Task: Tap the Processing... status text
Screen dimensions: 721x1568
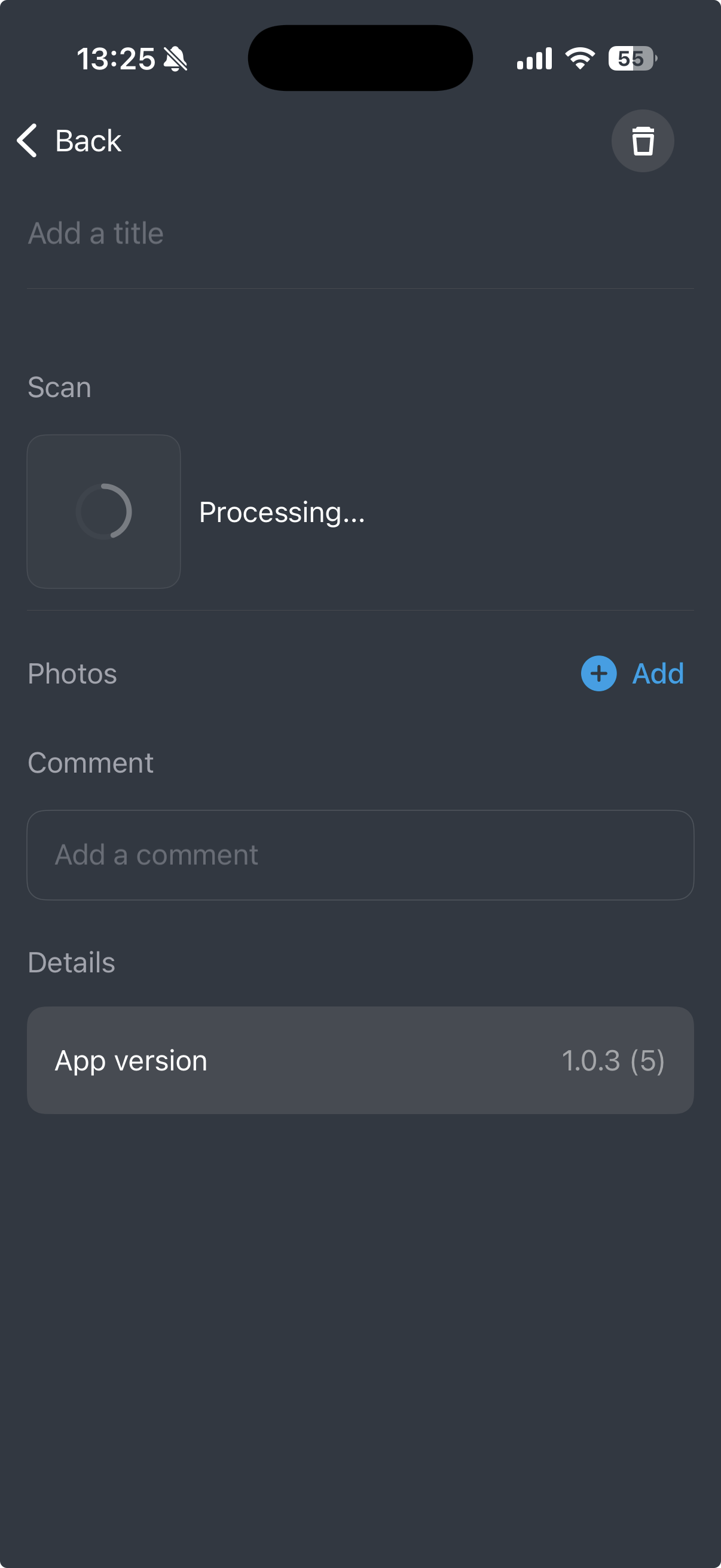Action: point(282,513)
